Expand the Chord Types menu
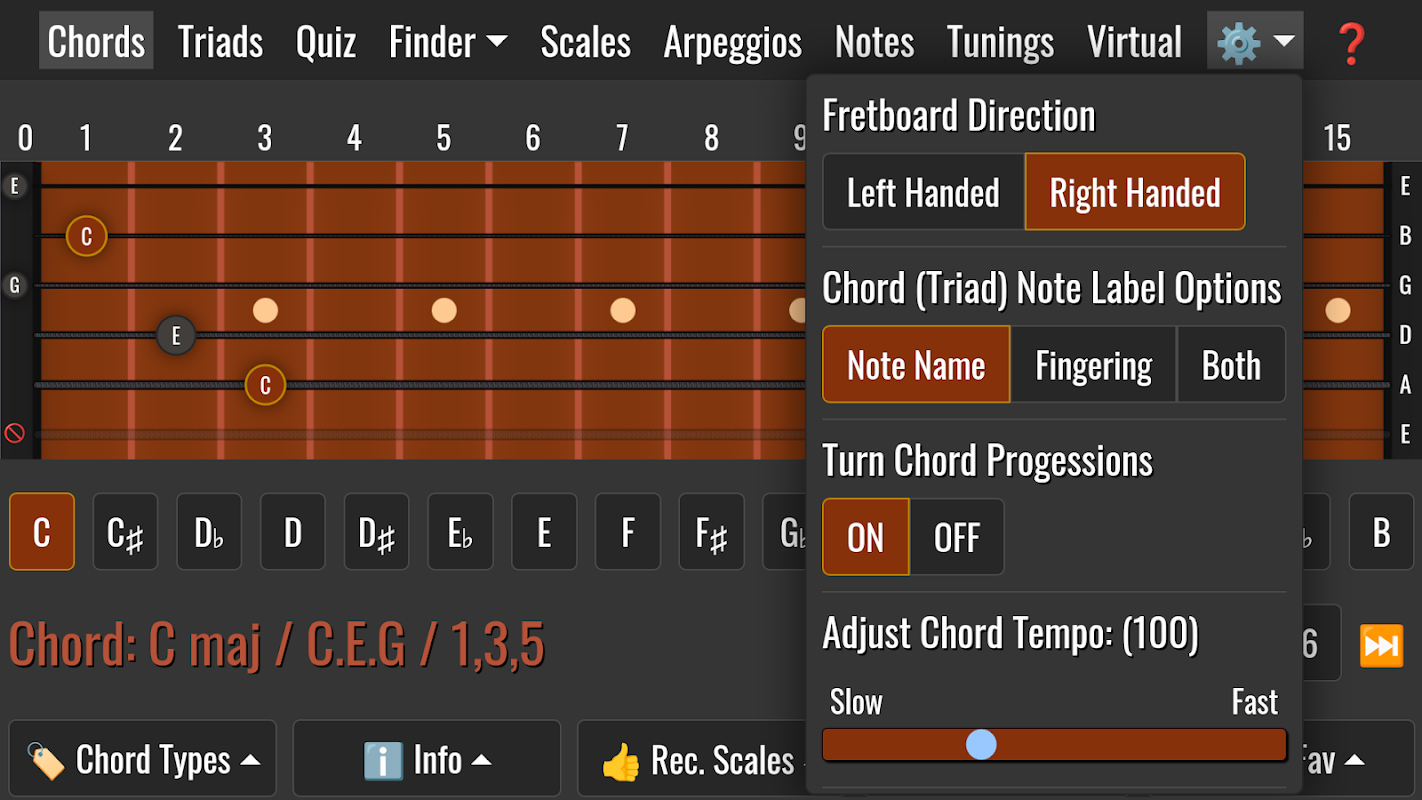The image size is (1422, 800). [143, 760]
